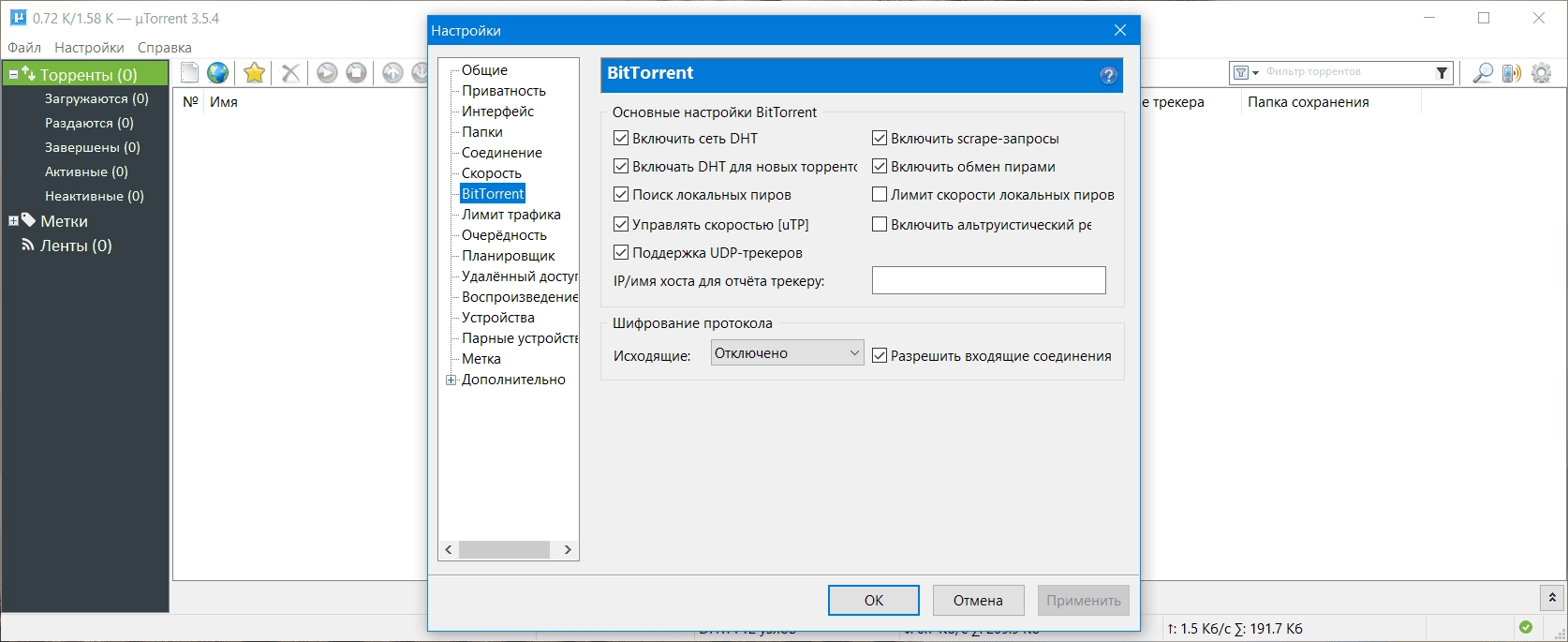Enable Включить альтруистический режим checkbox
Viewport: 1568px width, 642px height.
[880, 224]
